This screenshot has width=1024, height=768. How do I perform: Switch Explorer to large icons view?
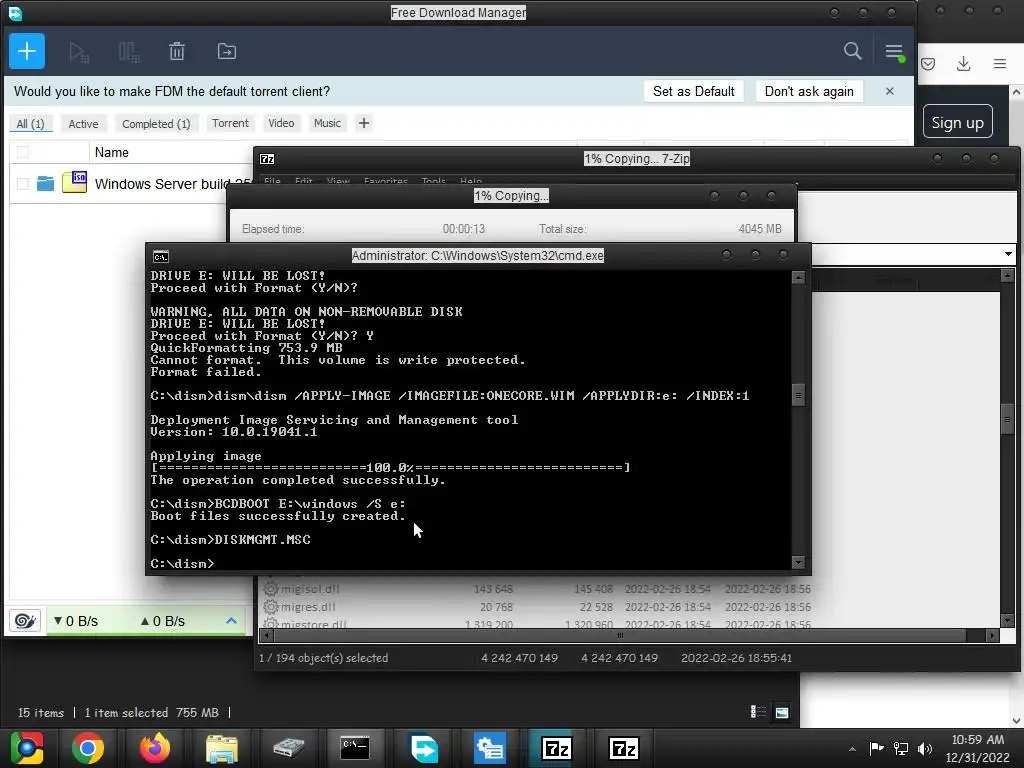(x=782, y=712)
